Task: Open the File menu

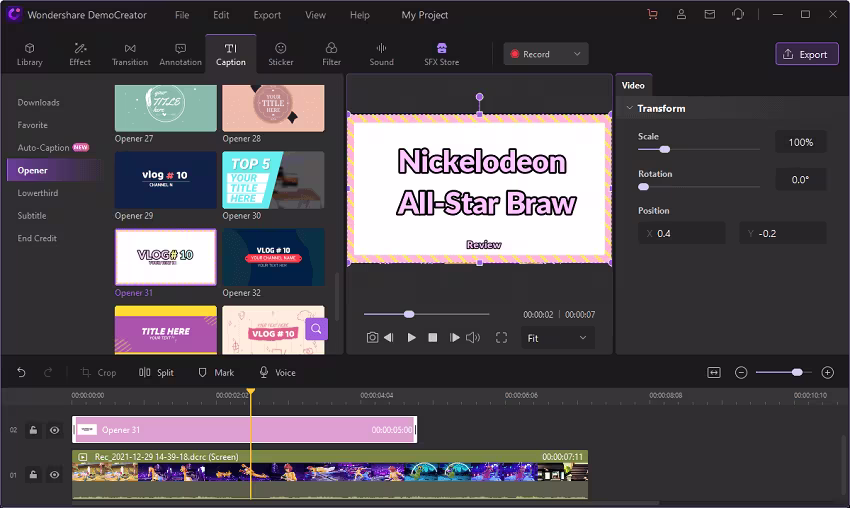Action: coord(182,15)
